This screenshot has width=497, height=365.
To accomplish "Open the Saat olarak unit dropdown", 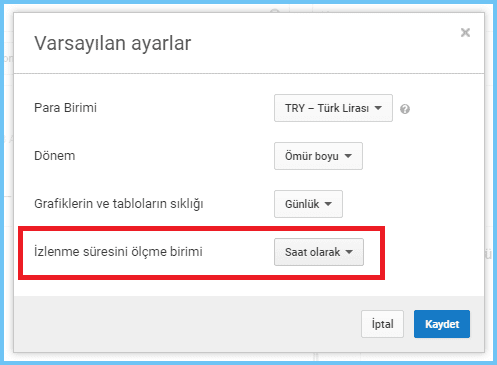I will (319, 252).
